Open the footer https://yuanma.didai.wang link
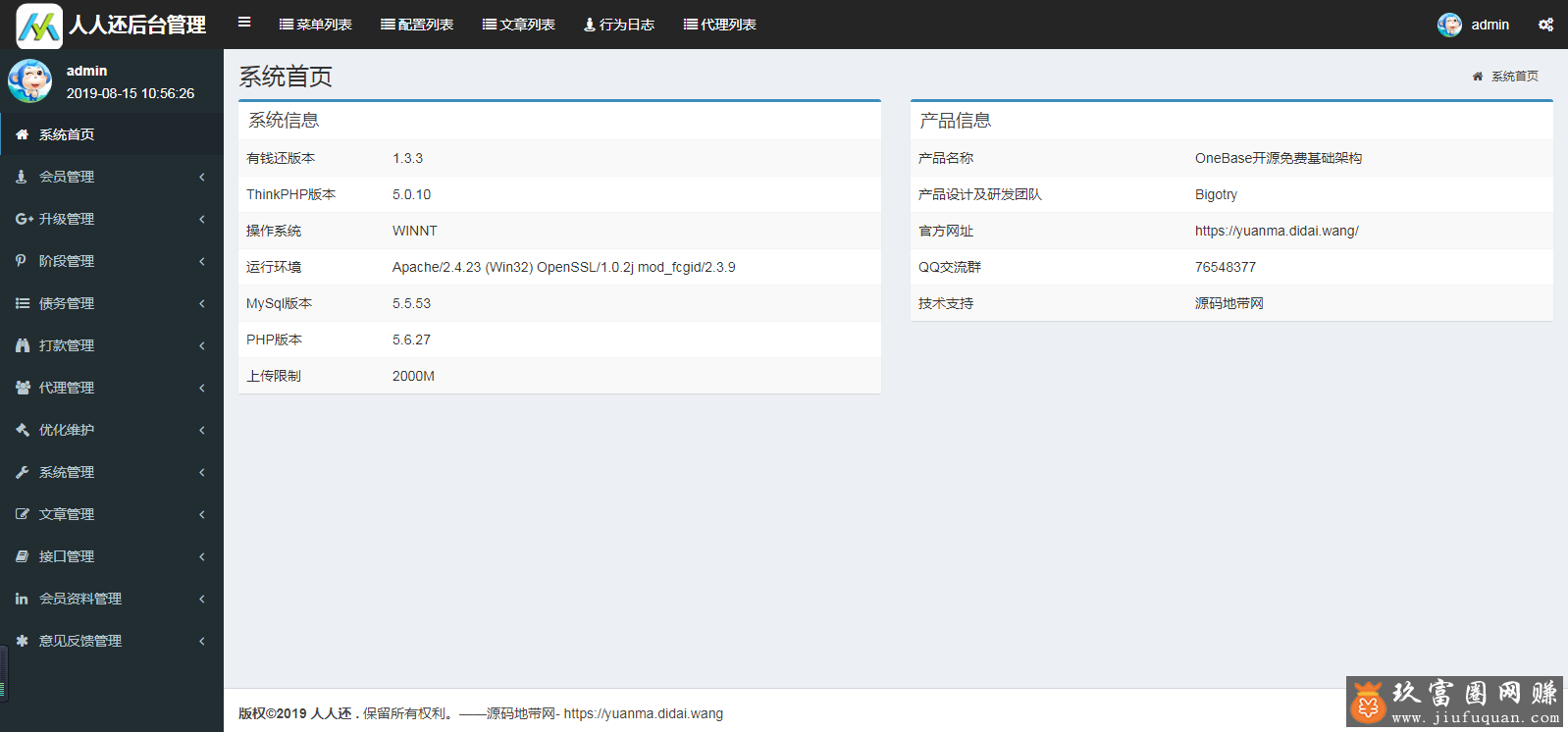The height and width of the screenshot is (732, 1568). (644, 713)
